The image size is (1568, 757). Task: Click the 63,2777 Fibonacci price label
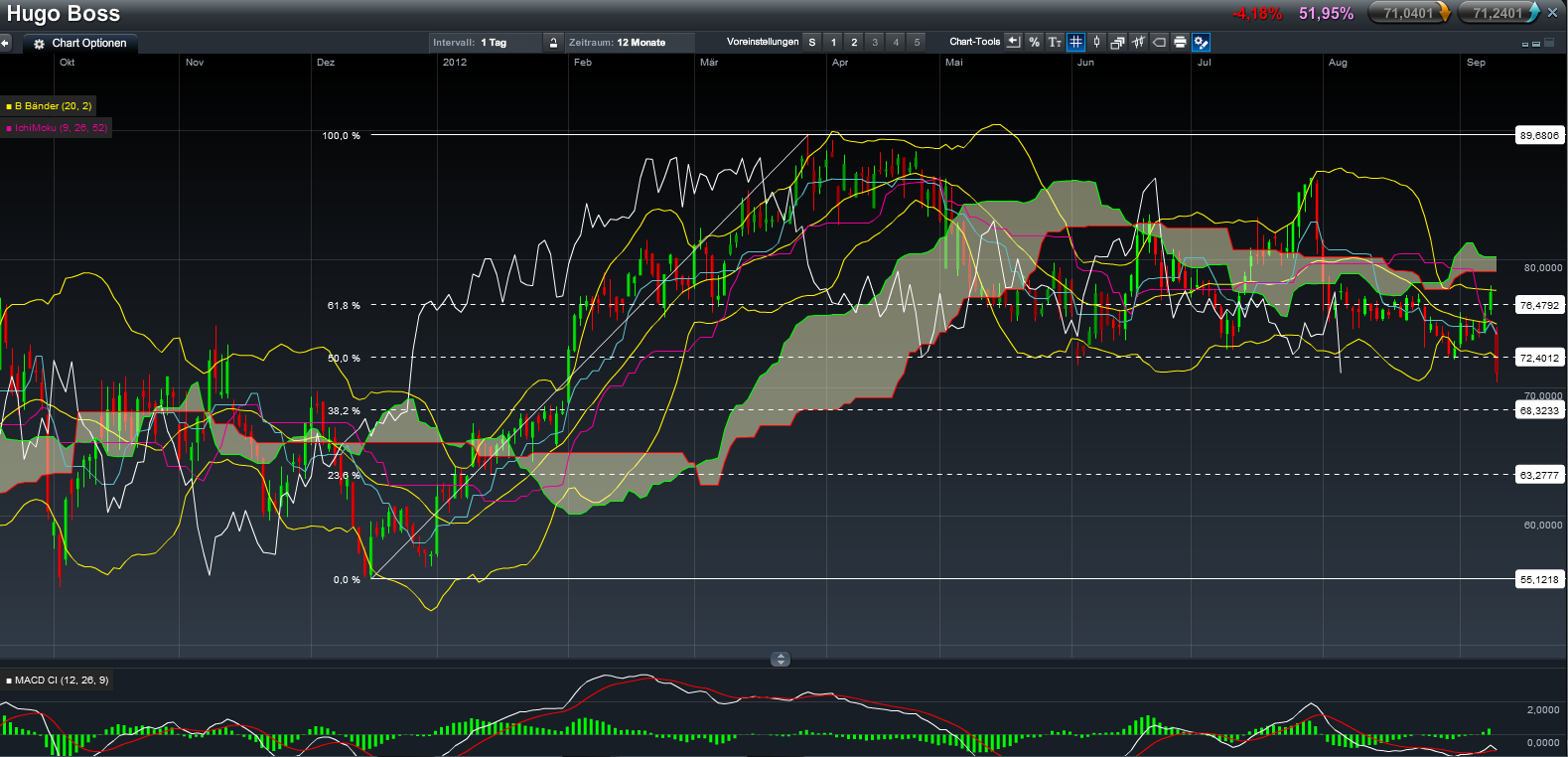coord(1539,475)
